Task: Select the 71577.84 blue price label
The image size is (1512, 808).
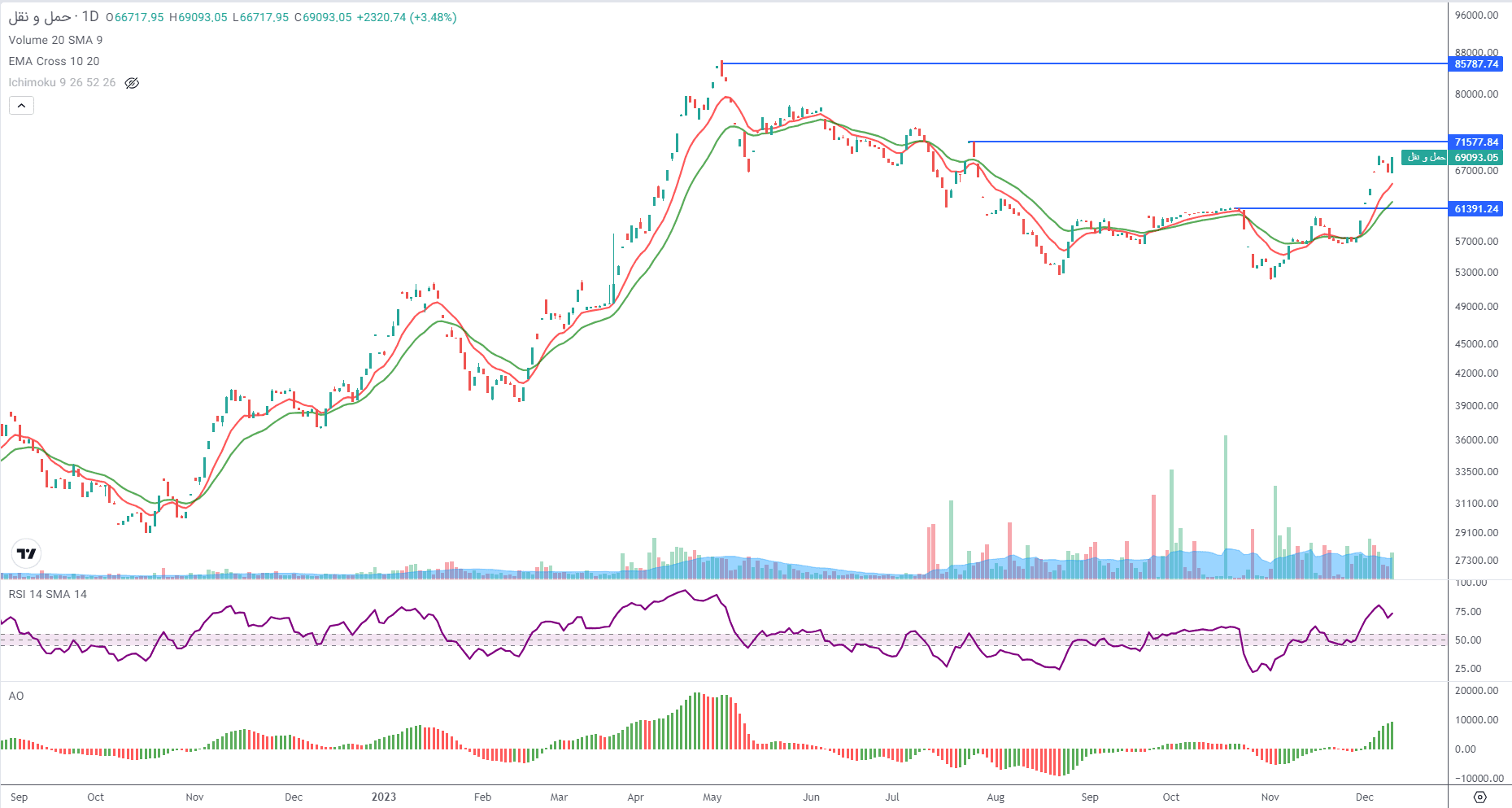Action: click(1475, 142)
